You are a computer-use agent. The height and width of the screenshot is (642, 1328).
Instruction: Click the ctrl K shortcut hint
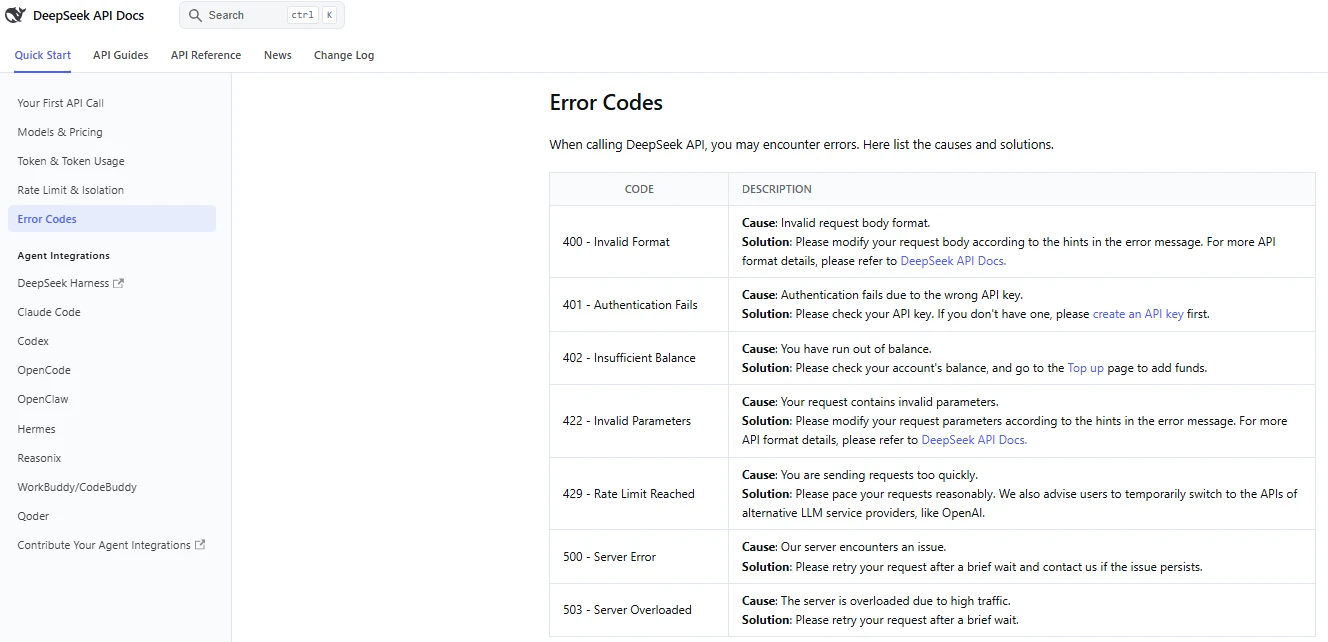point(312,15)
